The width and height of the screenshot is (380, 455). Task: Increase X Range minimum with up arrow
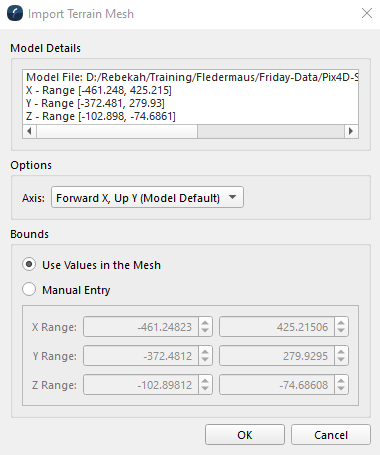pyautogui.click(x=205, y=323)
